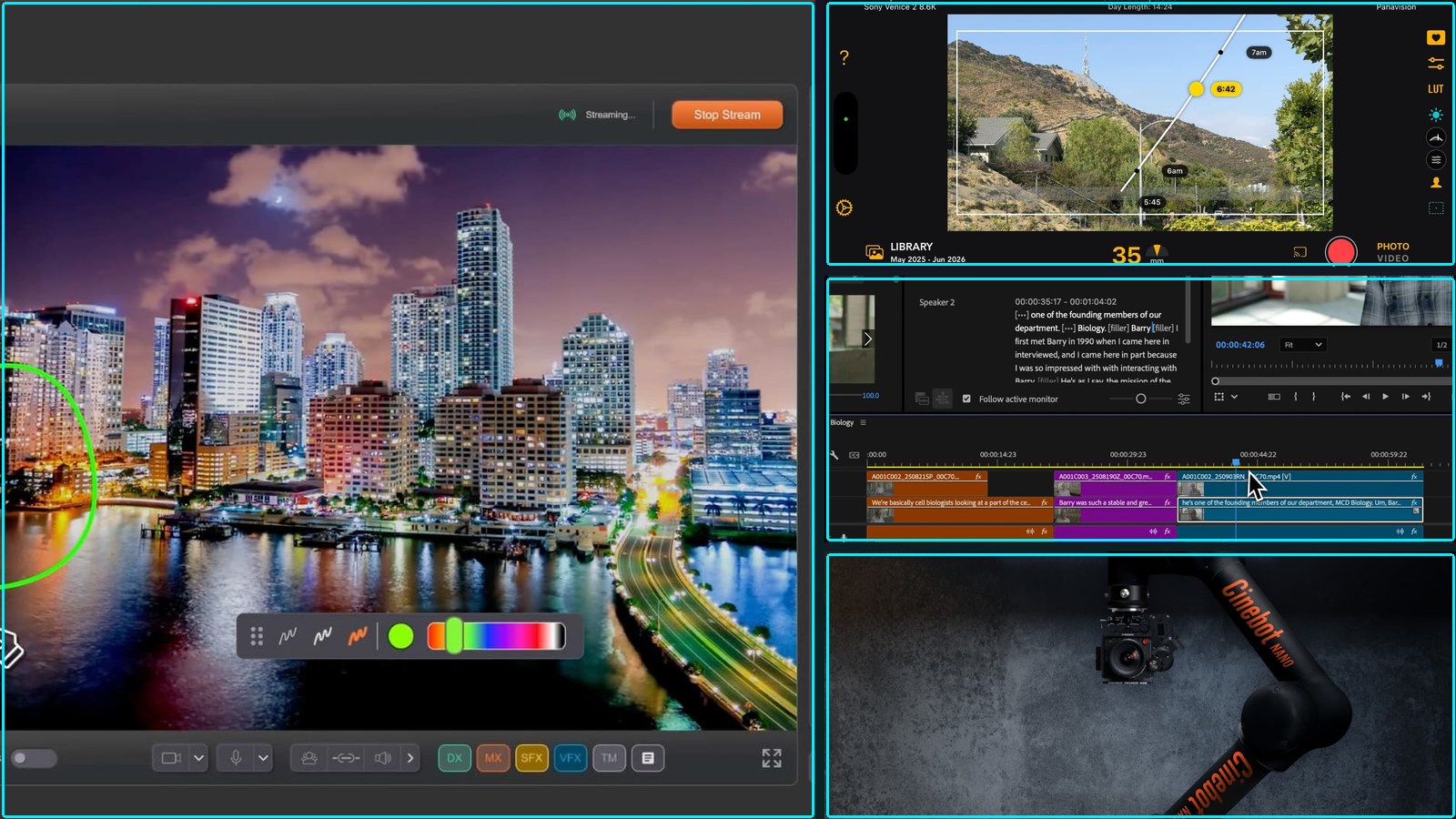Click the participants icon

(x=309, y=758)
